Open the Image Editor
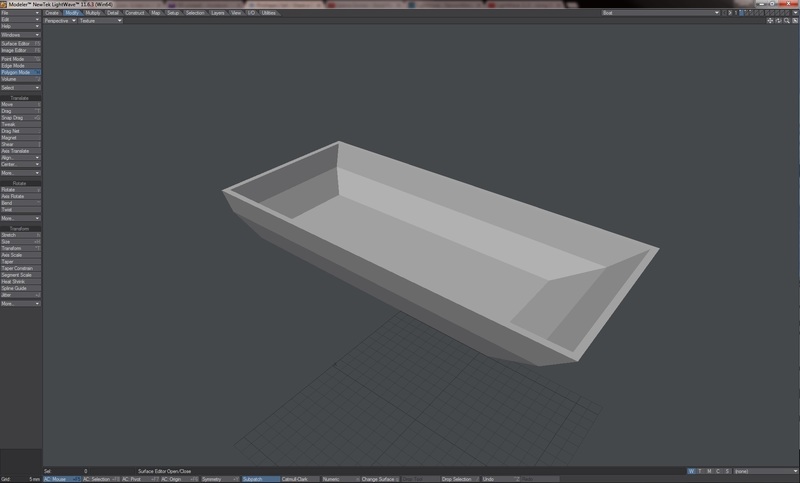The width and height of the screenshot is (800, 483). (x=20, y=50)
